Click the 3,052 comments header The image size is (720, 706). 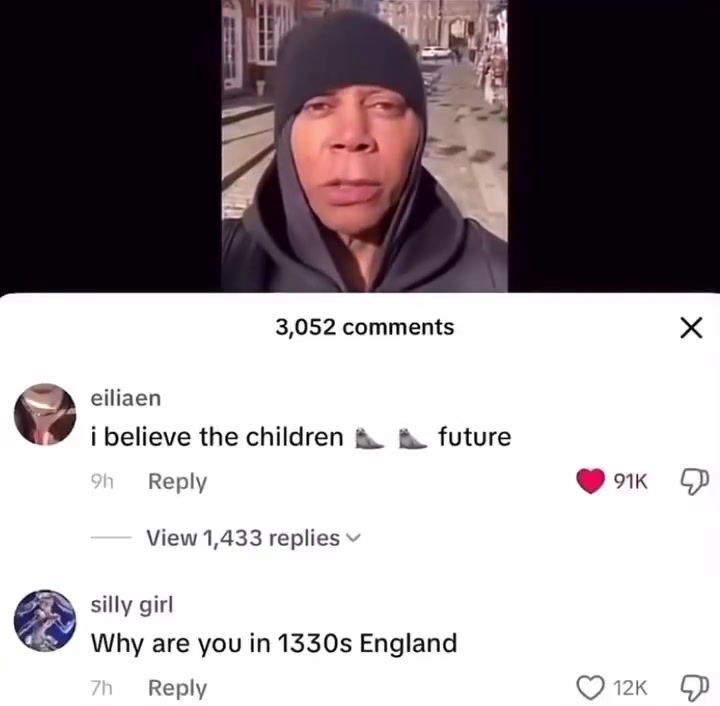pos(365,327)
